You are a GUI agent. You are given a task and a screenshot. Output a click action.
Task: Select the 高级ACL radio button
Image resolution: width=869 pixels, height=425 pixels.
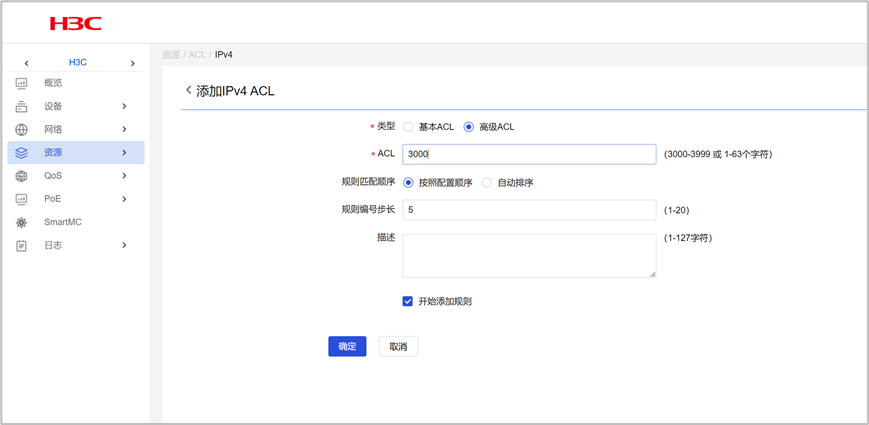click(469, 127)
